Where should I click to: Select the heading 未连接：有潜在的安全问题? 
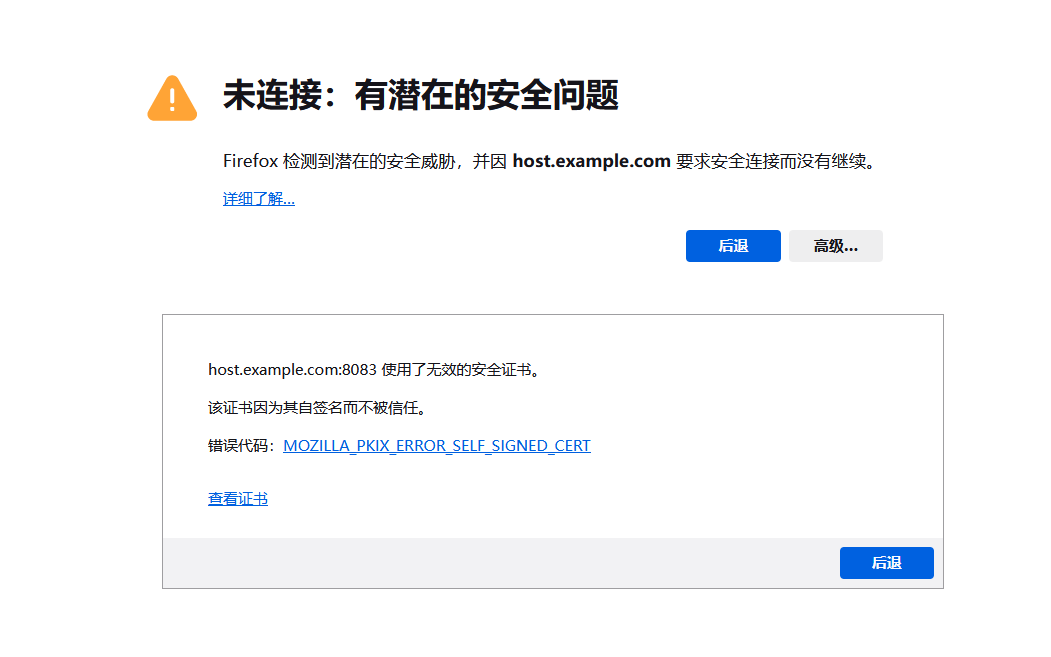[x=420, y=95]
